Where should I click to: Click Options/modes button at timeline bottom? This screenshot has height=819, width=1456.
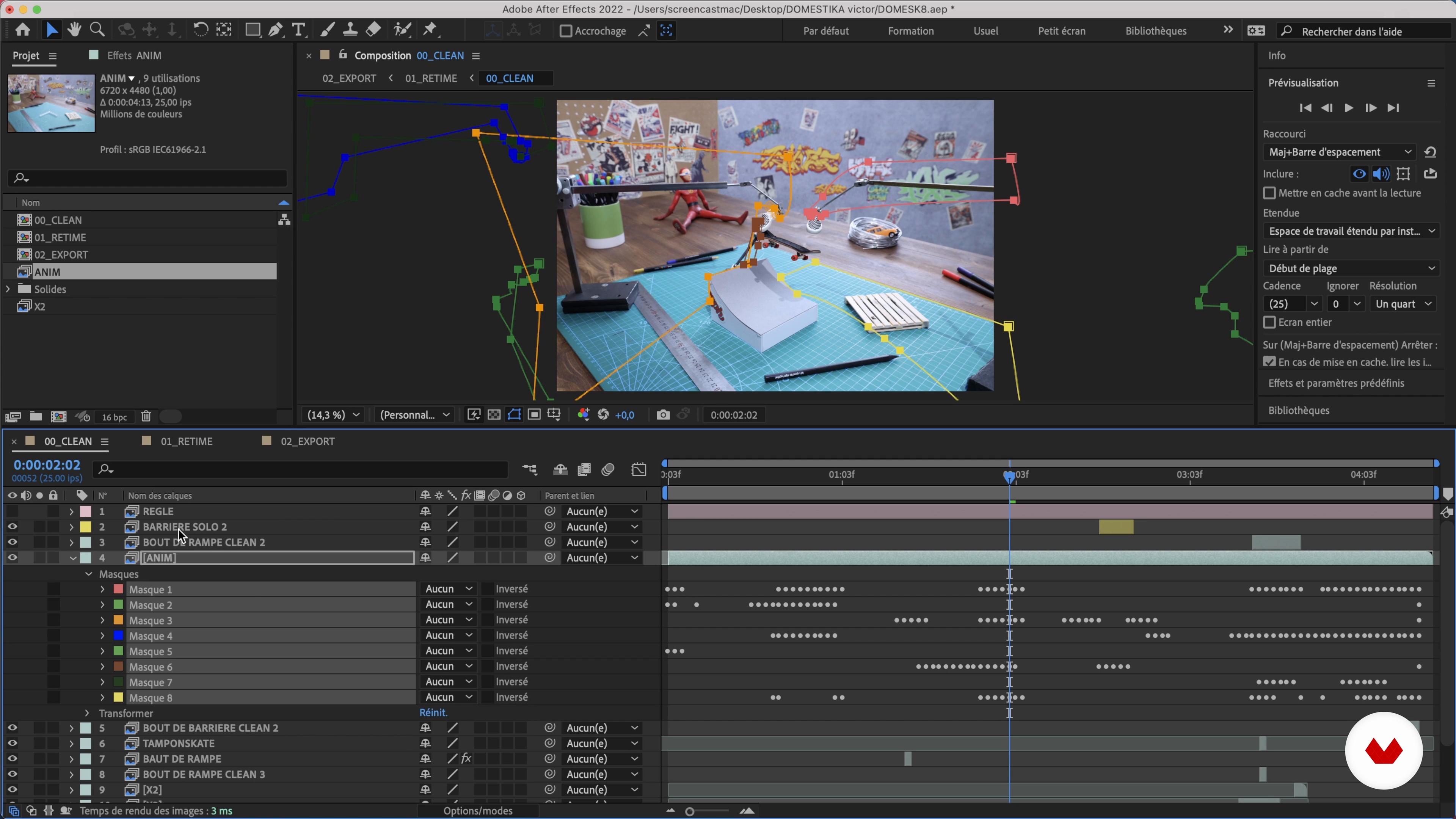click(478, 811)
